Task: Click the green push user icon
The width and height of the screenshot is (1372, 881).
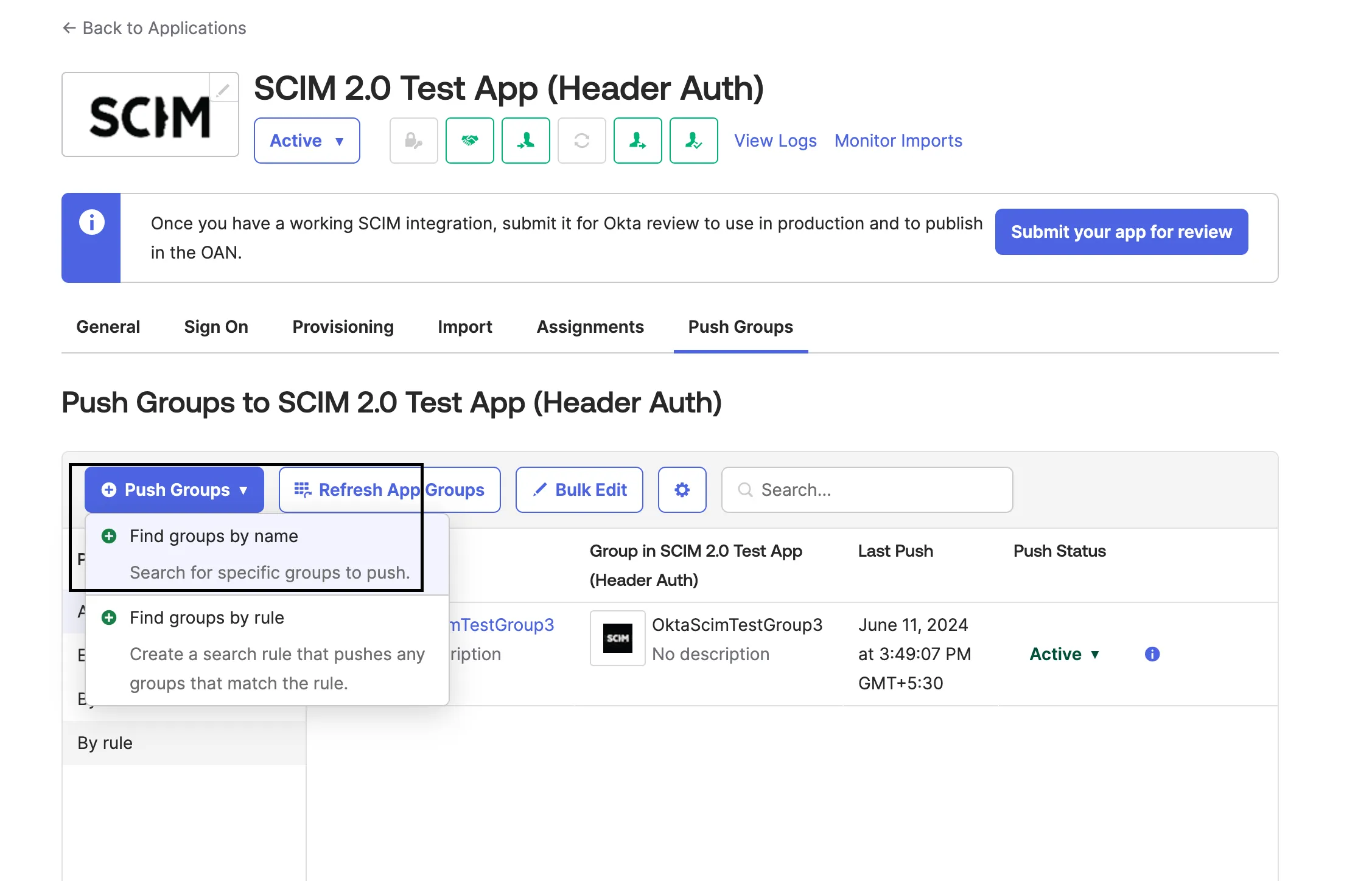Action: pyautogui.click(x=638, y=141)
